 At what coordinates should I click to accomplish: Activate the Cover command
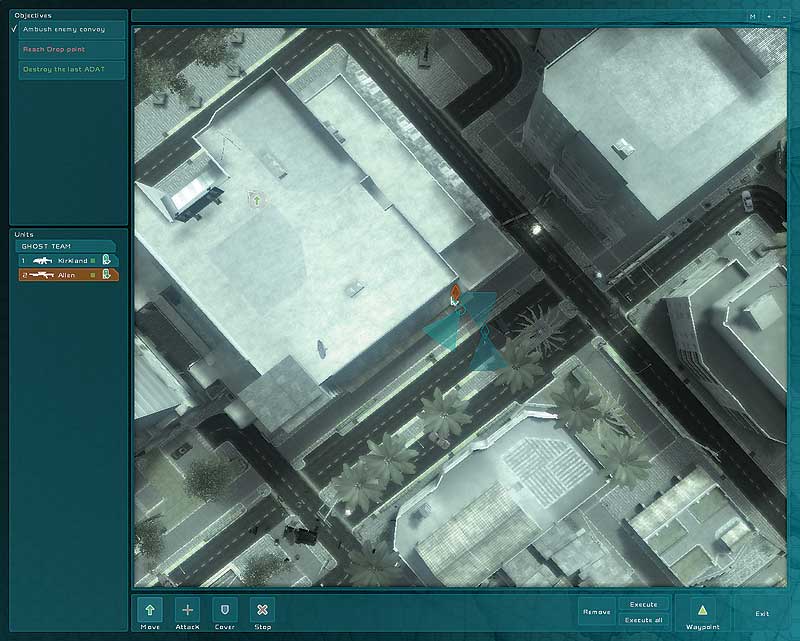pyautogui.click(x=225, y=610)
